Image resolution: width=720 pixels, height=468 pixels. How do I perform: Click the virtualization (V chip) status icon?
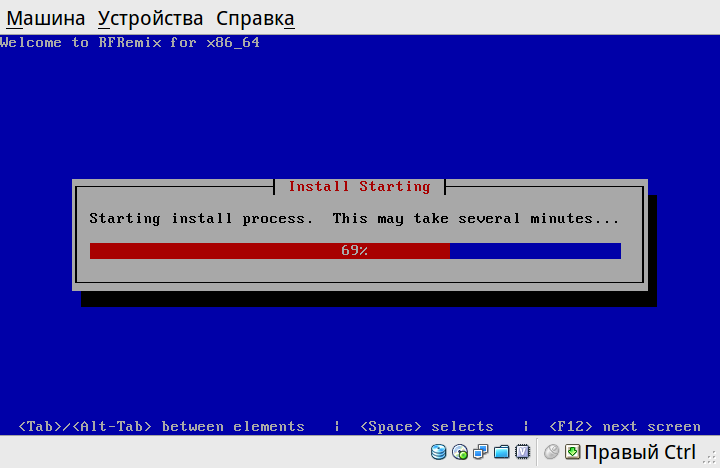click(x=523, y=452)
